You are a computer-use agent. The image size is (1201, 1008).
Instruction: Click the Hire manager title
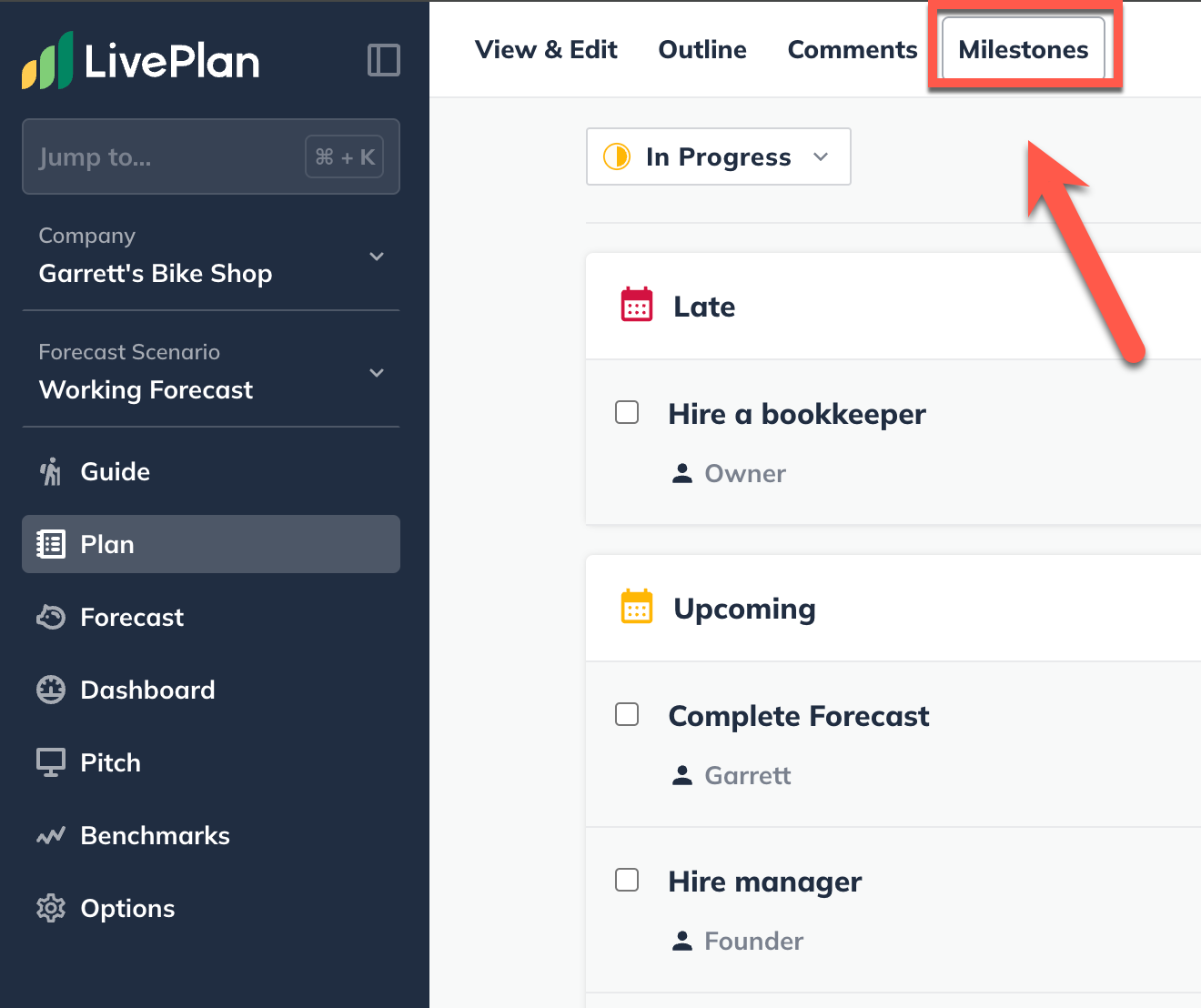[x=765, y=882]
